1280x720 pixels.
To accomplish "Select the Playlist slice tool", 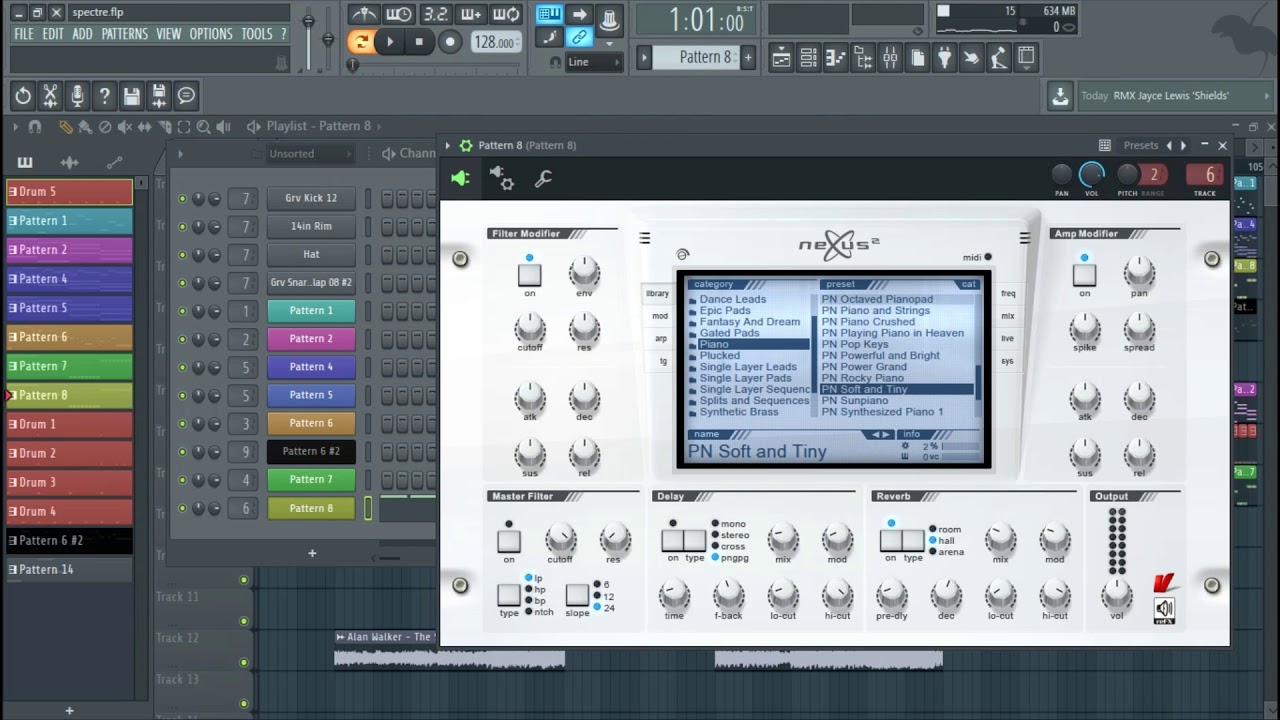I will pos(164,126).
